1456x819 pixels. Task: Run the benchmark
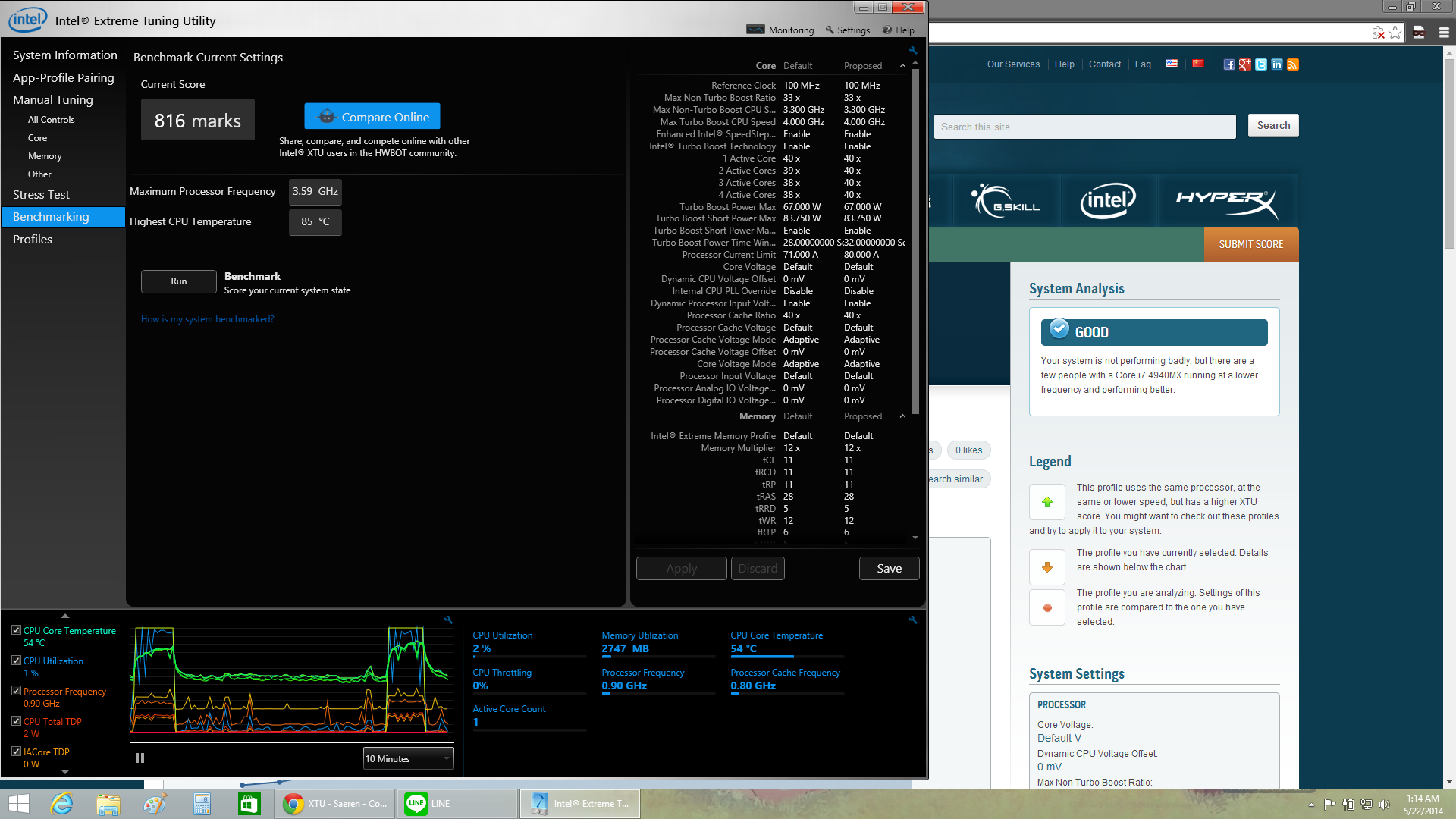coord(179,281)
